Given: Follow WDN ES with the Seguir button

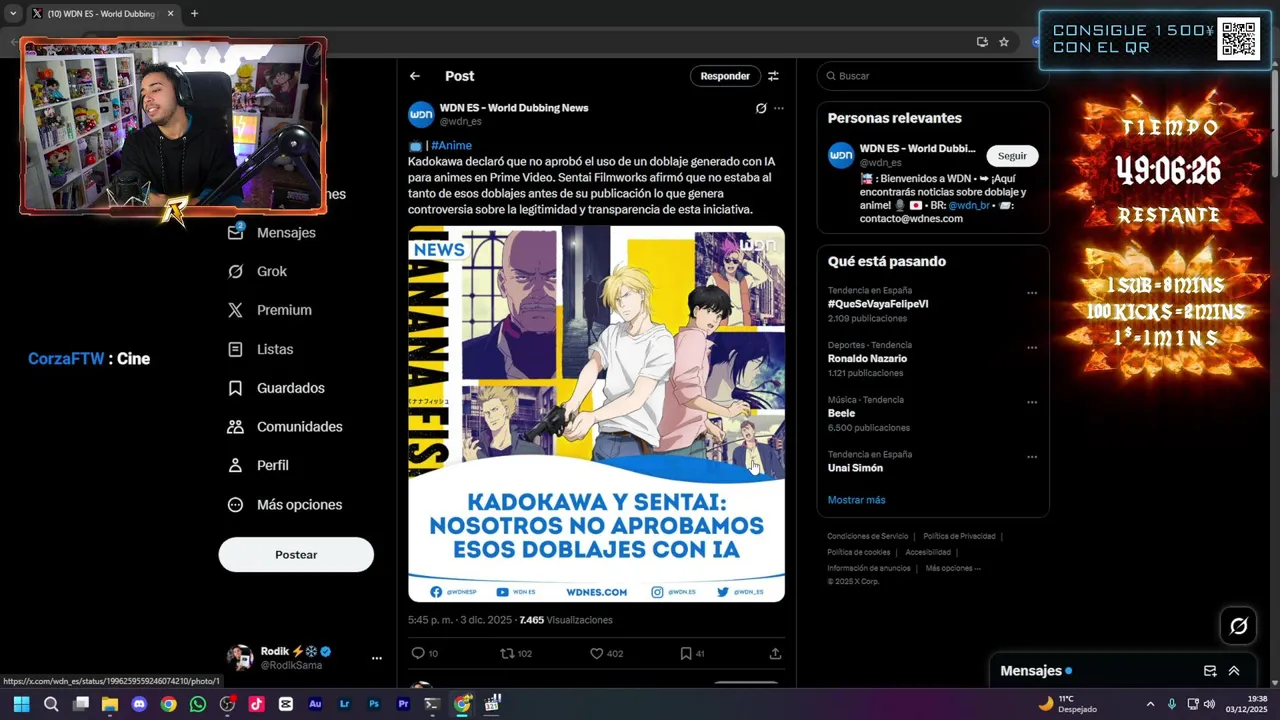Looking at the screenshot, I should tap(1012, 156).
